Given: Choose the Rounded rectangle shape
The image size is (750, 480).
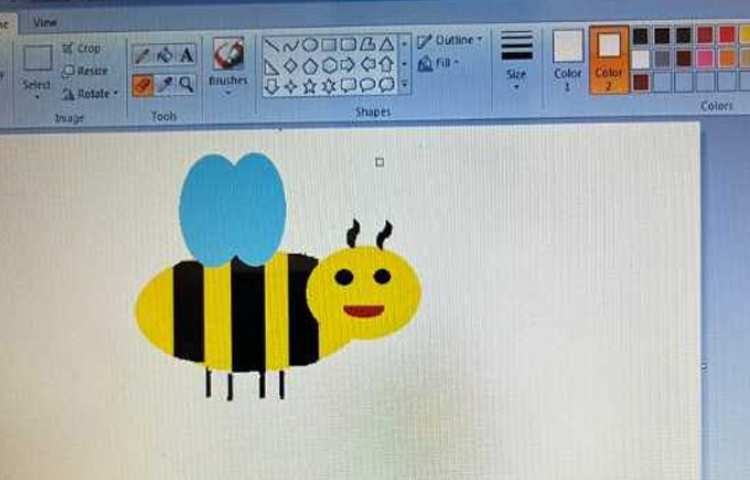Looking at the screenshot, I should coord(348,44).
